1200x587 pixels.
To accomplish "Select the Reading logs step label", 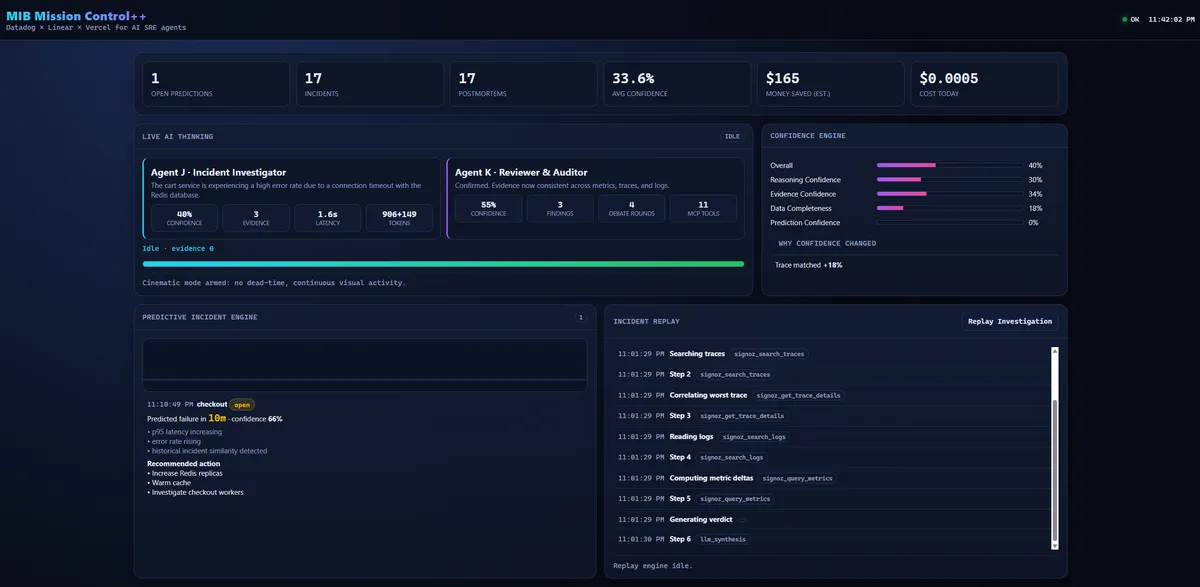I will click(x=692, y=437).
